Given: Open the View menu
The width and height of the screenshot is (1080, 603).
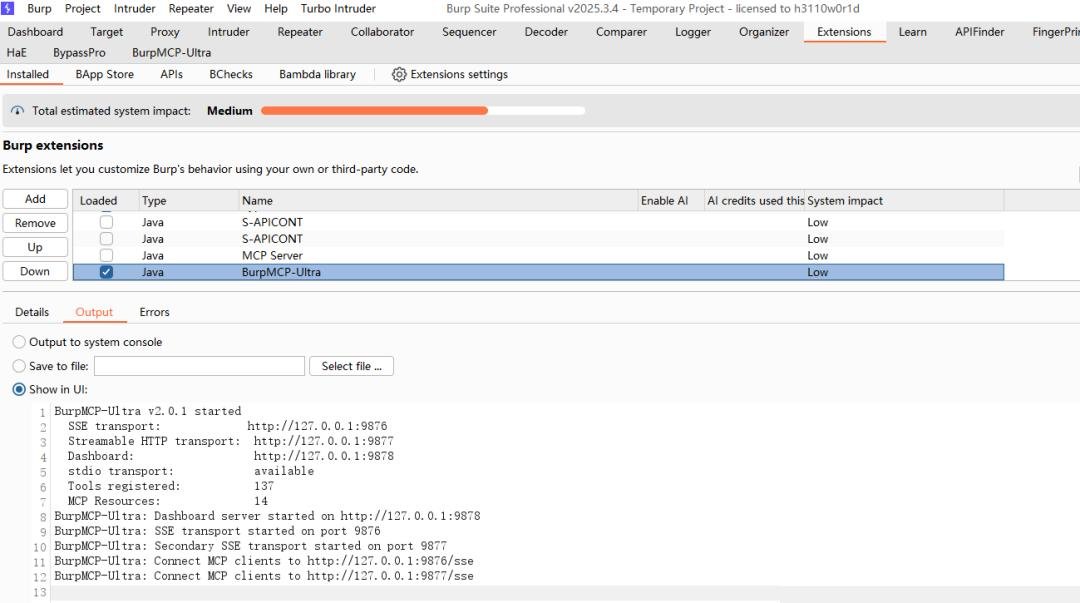Looking at the screenshot, I should point(239,9).
